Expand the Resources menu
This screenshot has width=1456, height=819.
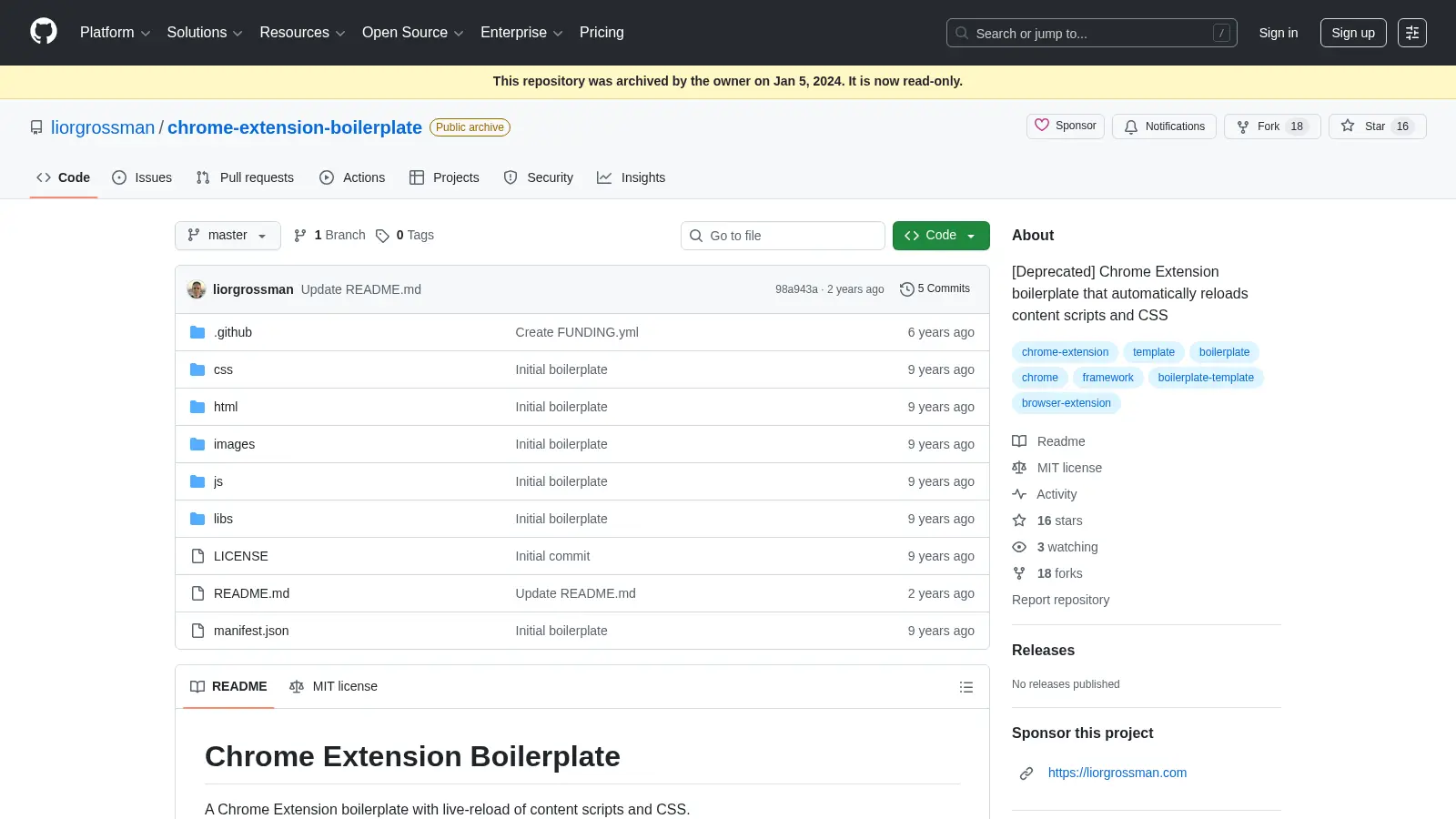[x=302, y=33]
